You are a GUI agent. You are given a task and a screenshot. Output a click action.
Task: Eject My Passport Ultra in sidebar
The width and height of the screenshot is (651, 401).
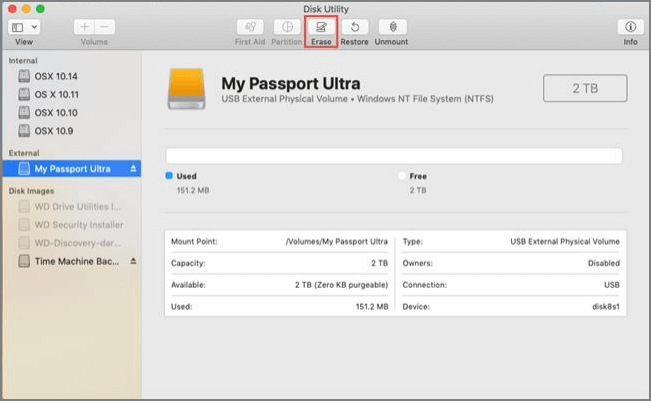tap(133, 169)
